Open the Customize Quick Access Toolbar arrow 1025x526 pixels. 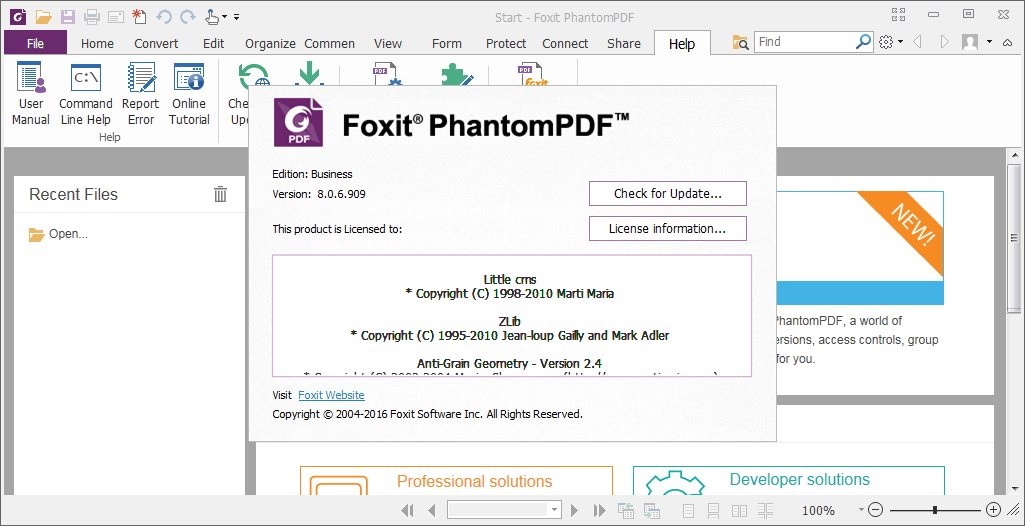(x=237, y=16)
